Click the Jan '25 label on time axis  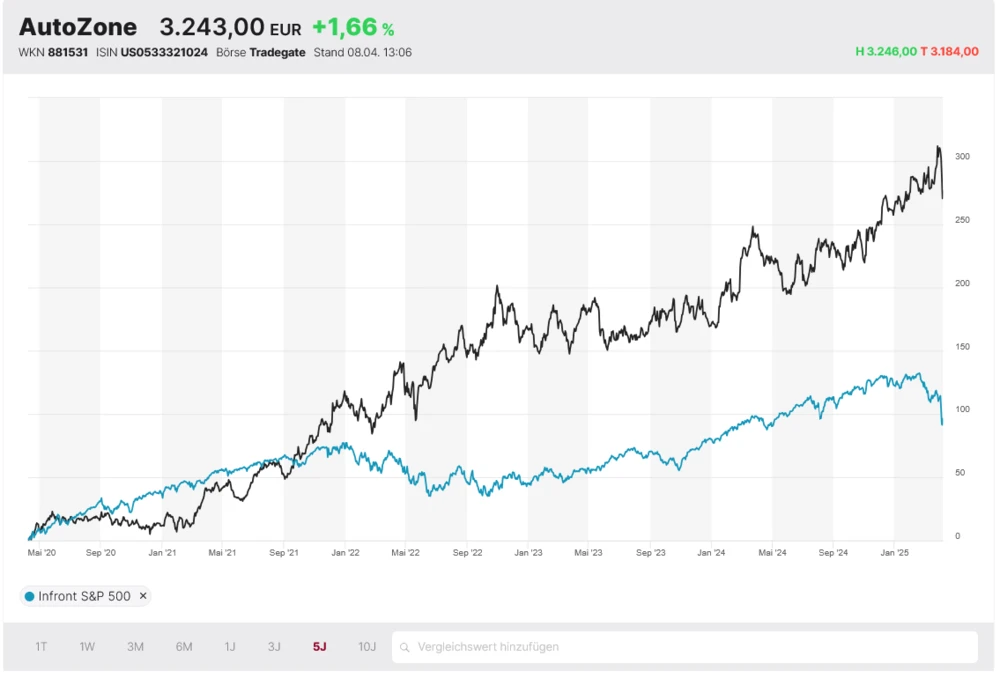point(894,552)
